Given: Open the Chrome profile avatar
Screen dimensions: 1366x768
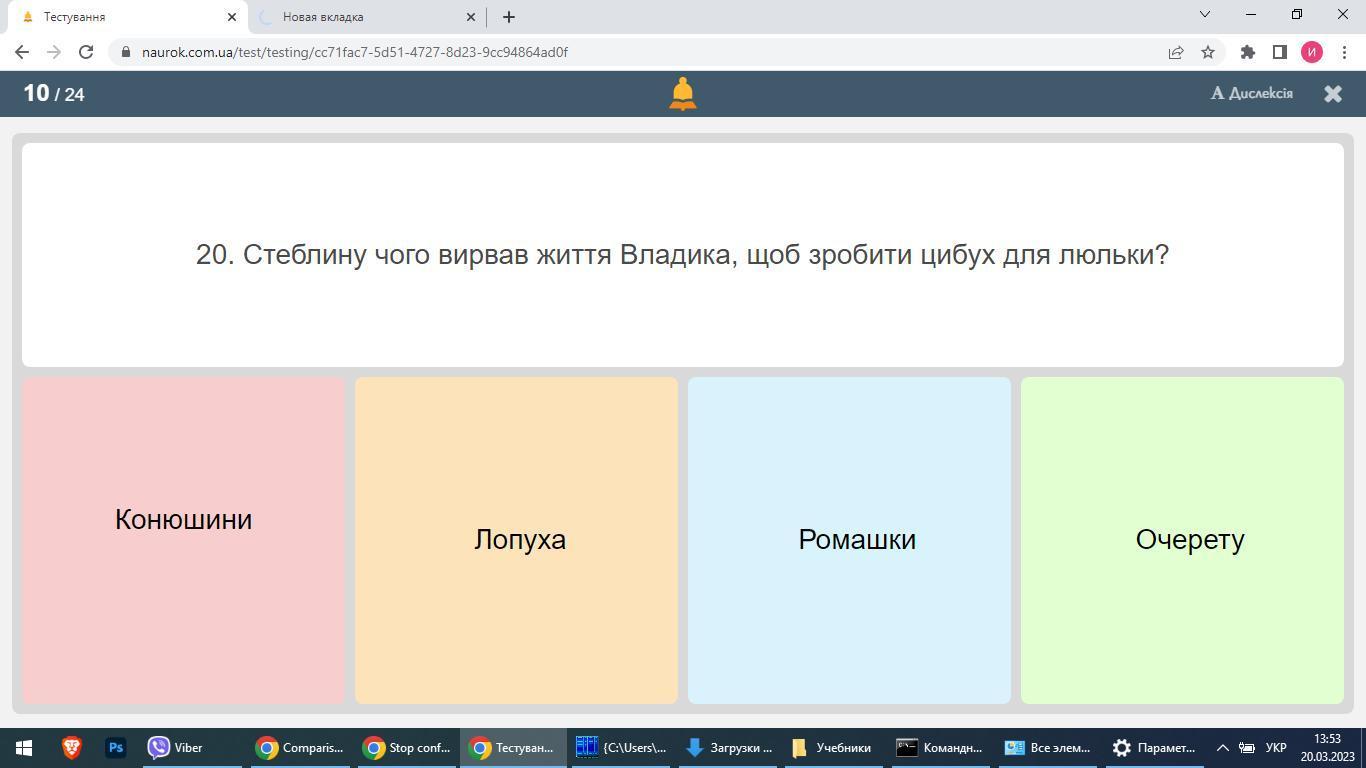Looking at the screenshot, I should point(1312,52).
